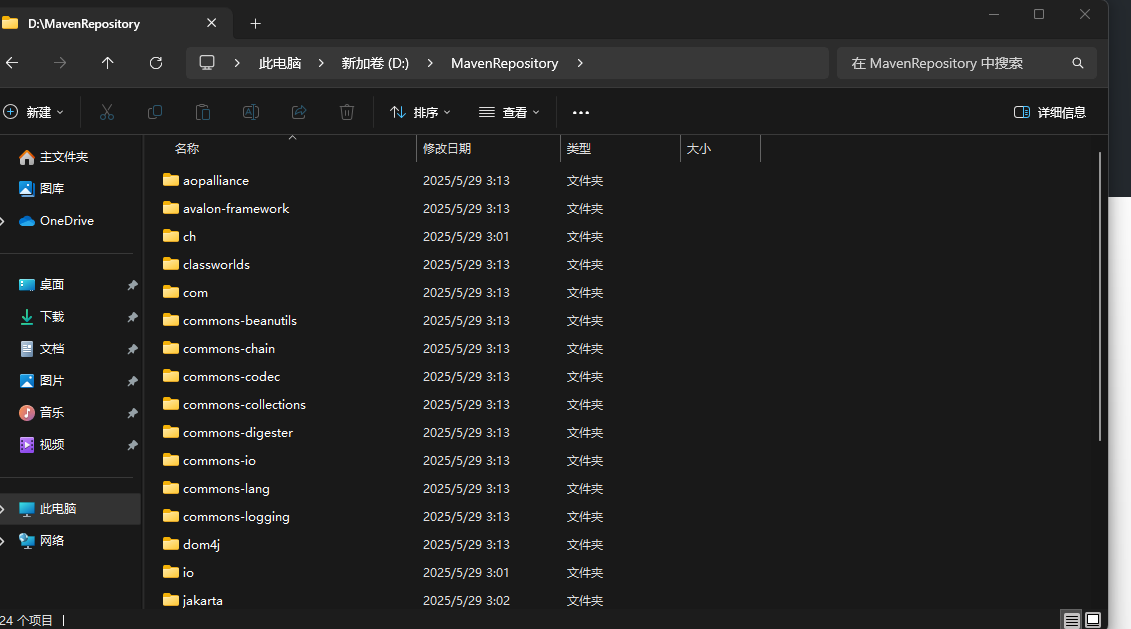Click the Copy icon in toolbar
The image size is (1131, 629).
(x=154, y=113)
